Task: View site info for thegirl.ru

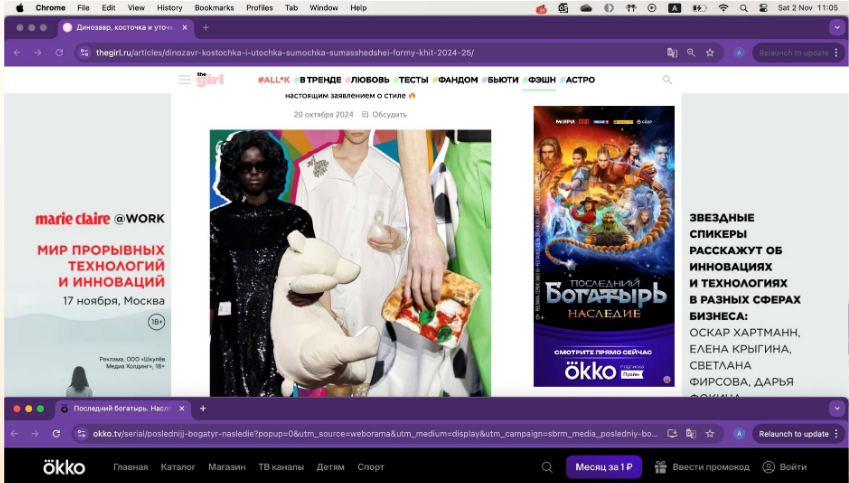Action: [83, 53]
